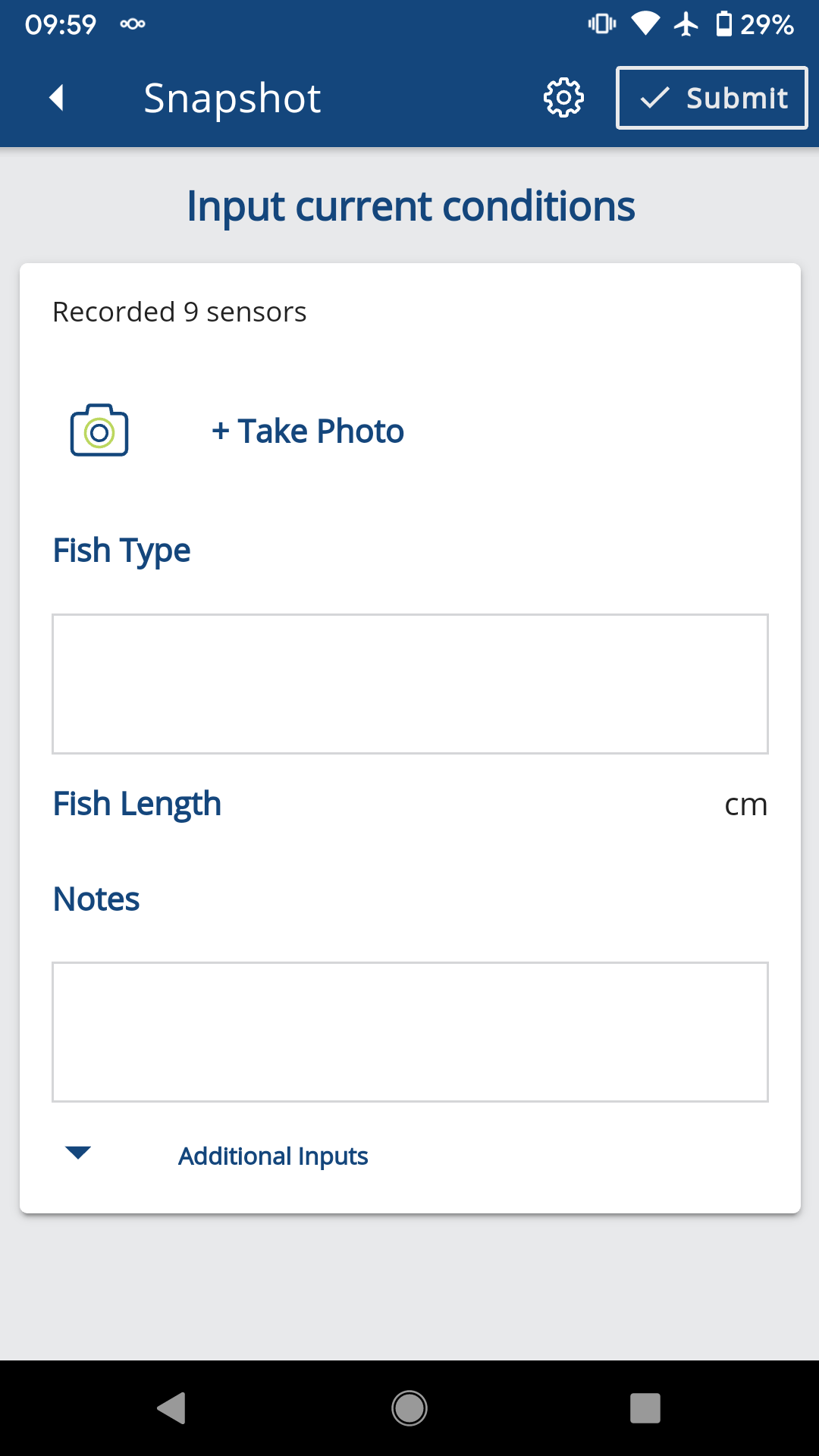Go back using the header arrow
Image resolution: width=819 pixels, height=1456 pixels.
56,98
